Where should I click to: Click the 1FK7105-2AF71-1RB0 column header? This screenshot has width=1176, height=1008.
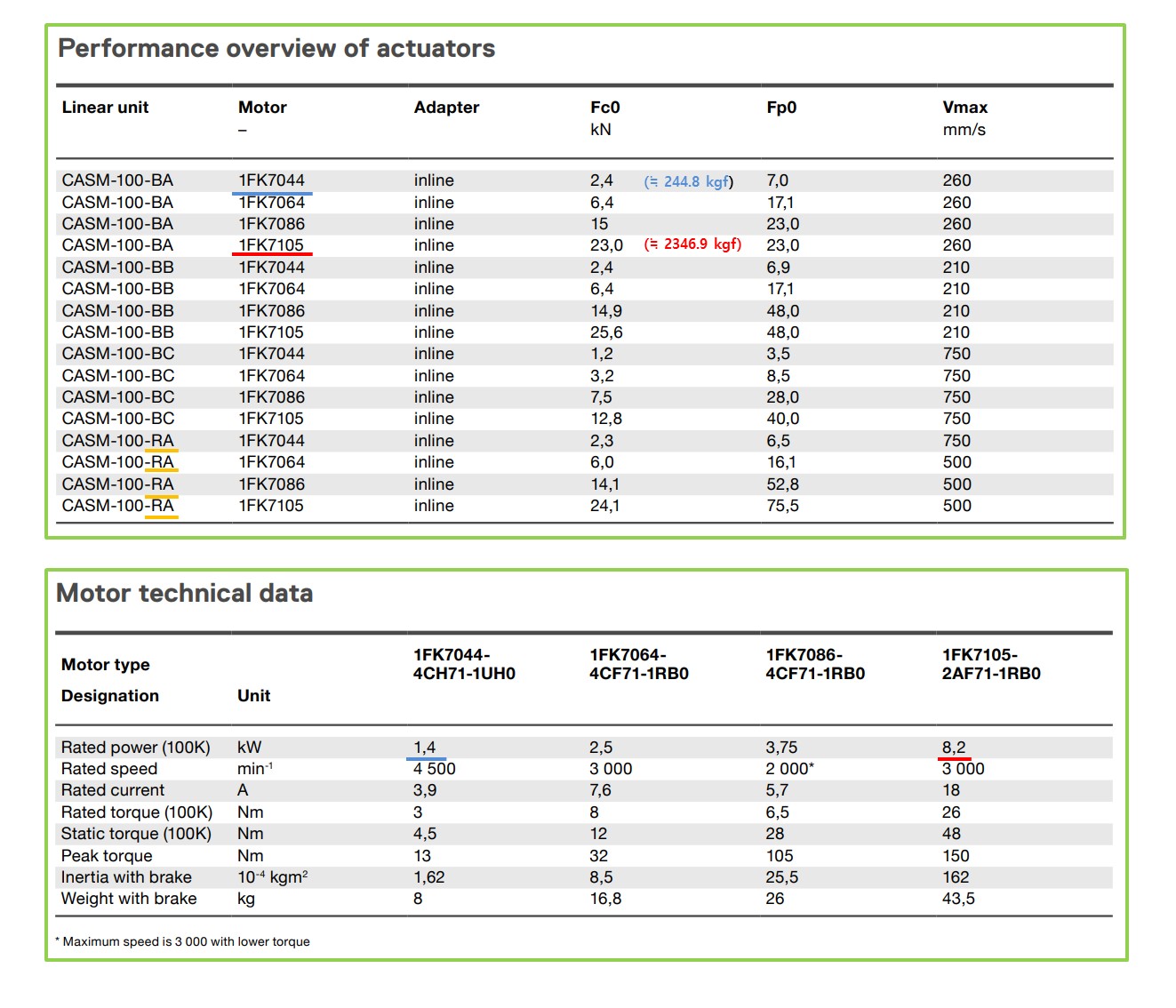(991, 664)
